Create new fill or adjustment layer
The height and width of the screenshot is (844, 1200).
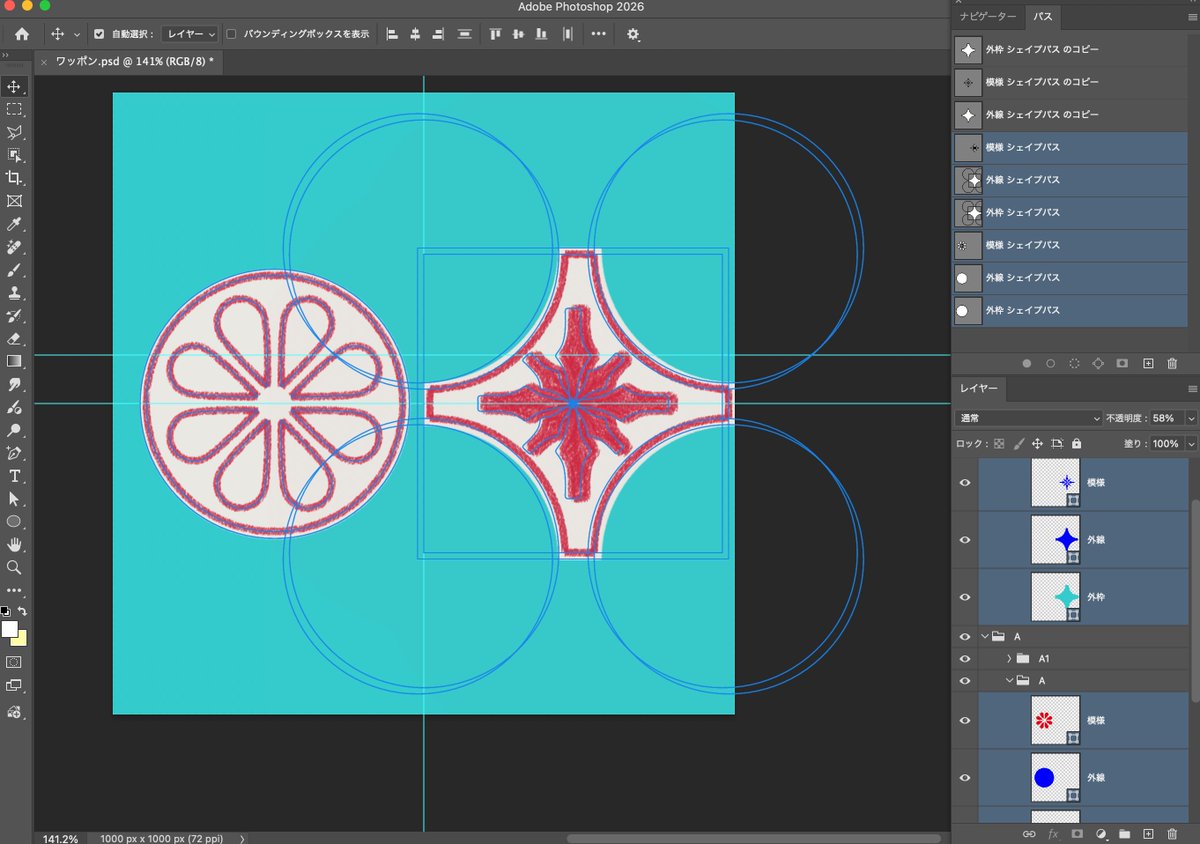[x=1101, y=833]
